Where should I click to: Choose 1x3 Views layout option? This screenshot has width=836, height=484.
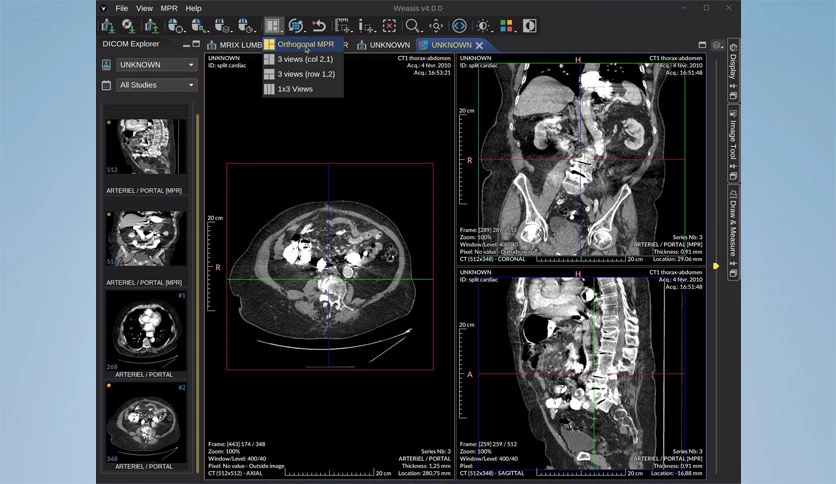coord(302,89)
